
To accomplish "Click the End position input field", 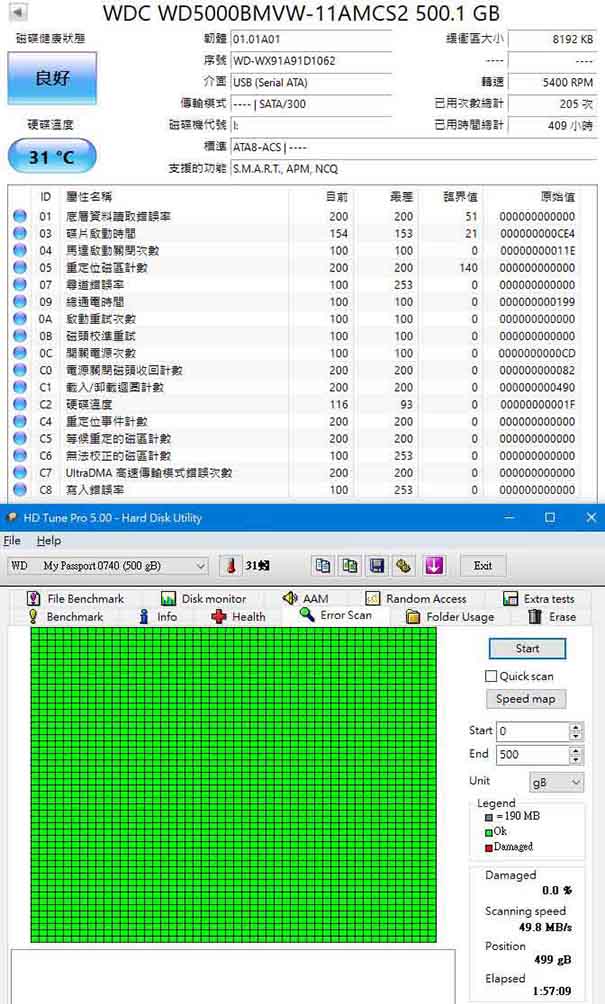I will tap(533, 754).
